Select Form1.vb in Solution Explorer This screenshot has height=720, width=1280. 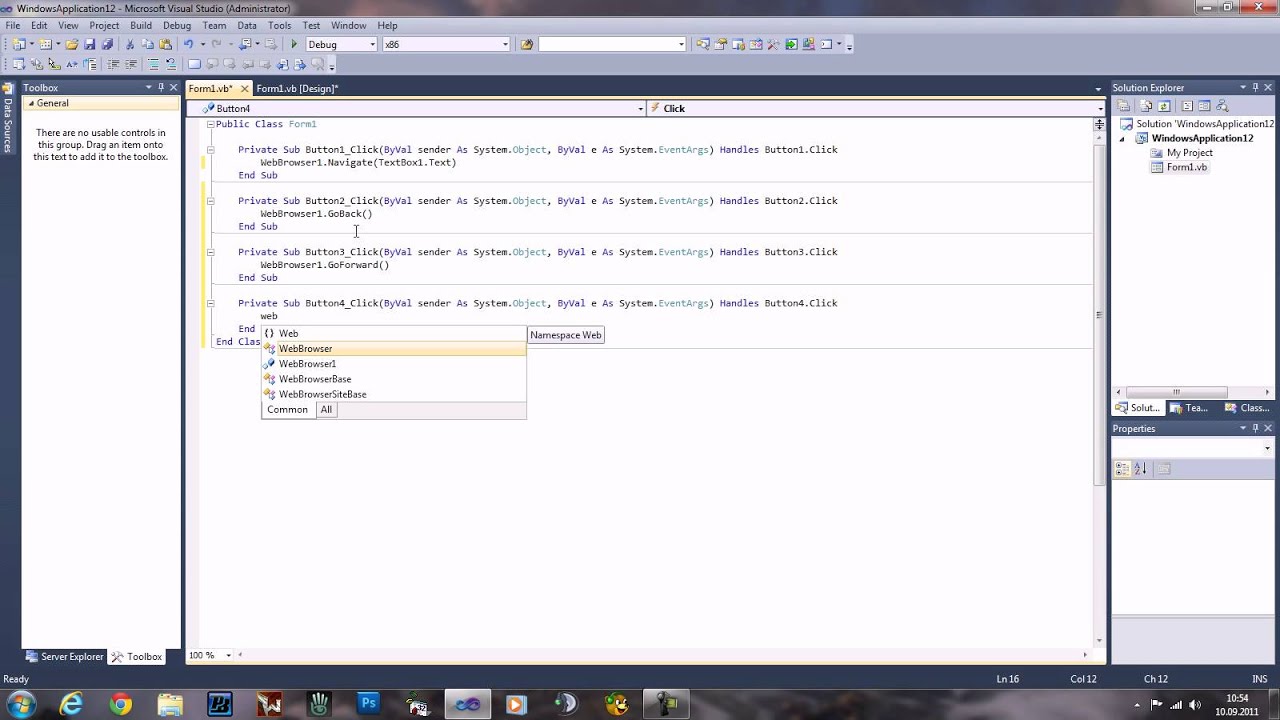coord(1186,167)
